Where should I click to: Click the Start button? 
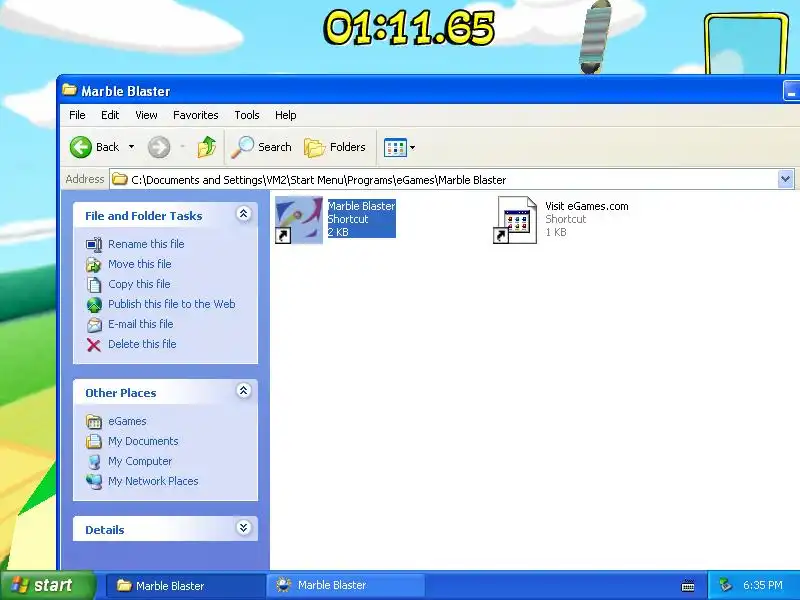click(x=47, y=585)
